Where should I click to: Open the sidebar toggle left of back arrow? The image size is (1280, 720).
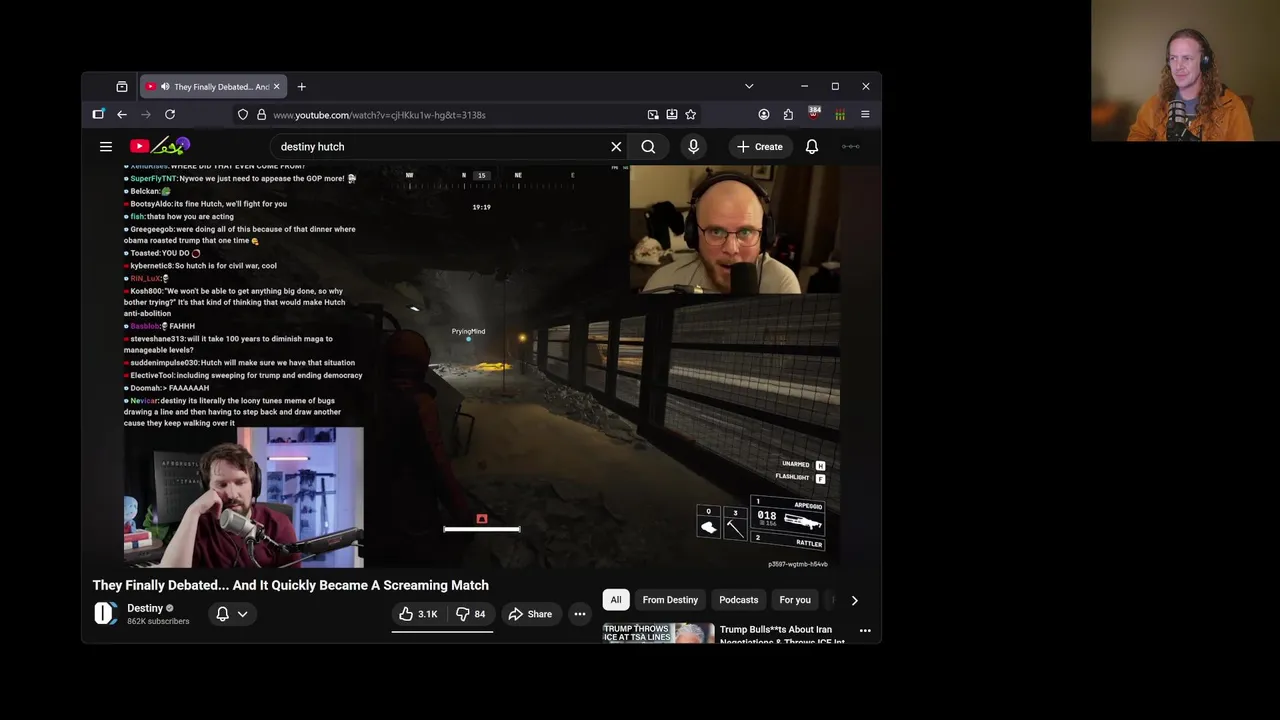coord(98,115)
